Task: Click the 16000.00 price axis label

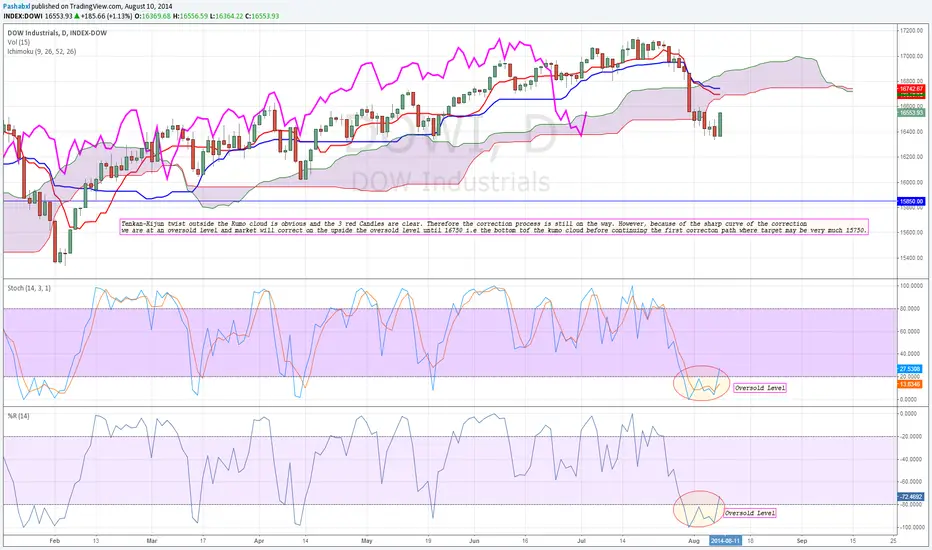Action: click(x=911, y=183)
